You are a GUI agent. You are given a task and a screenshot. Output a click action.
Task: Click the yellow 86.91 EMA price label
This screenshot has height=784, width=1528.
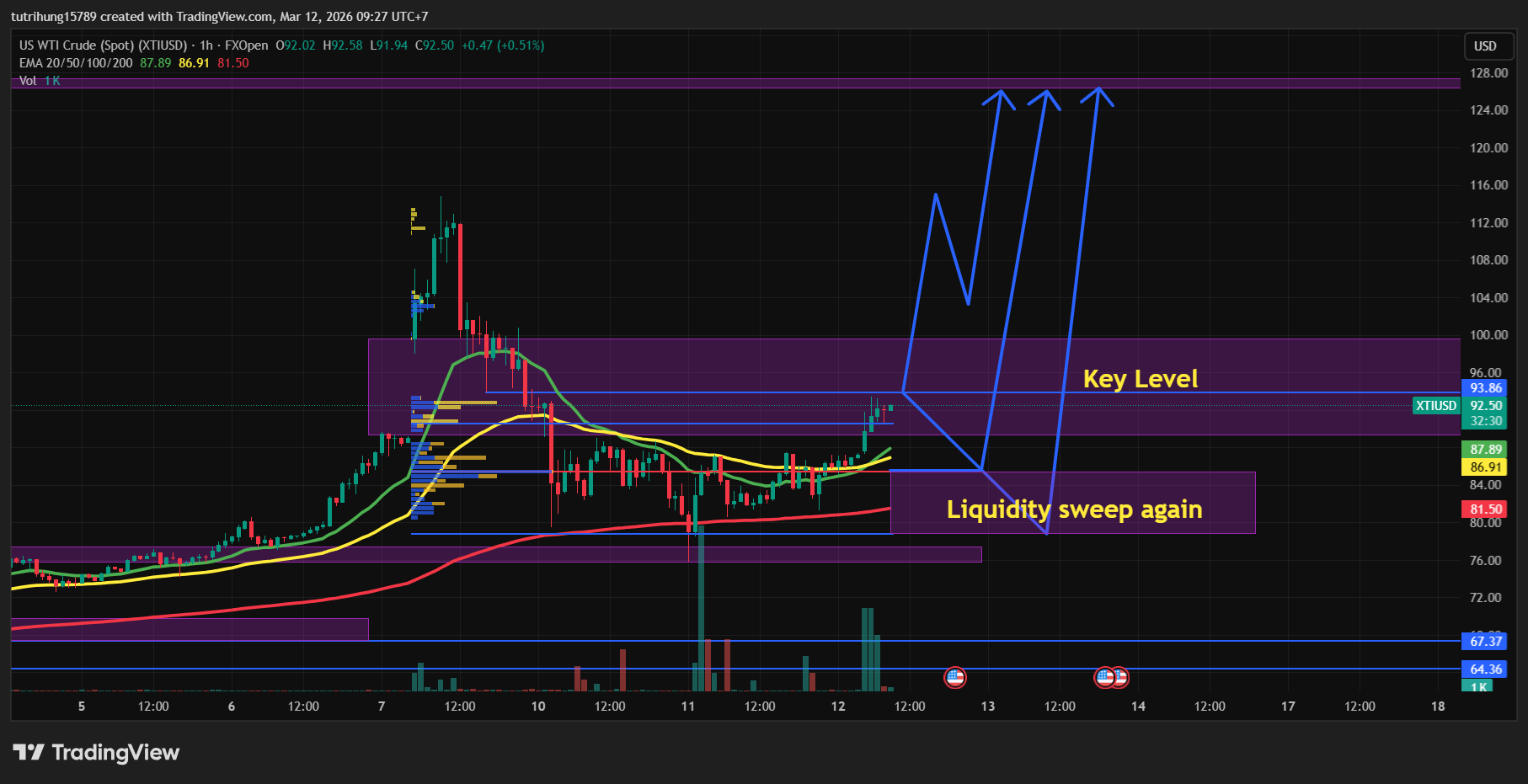coord(1486,467)
